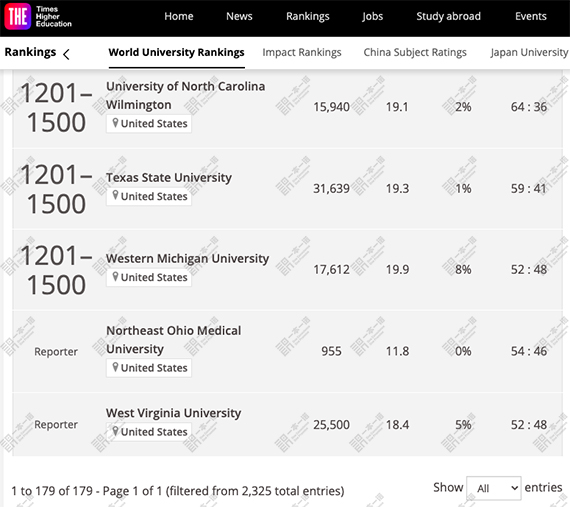The image size is (570, 507).
Task: Click the 1201–1500 rank for Texas State University
Action: coord(56,189)
